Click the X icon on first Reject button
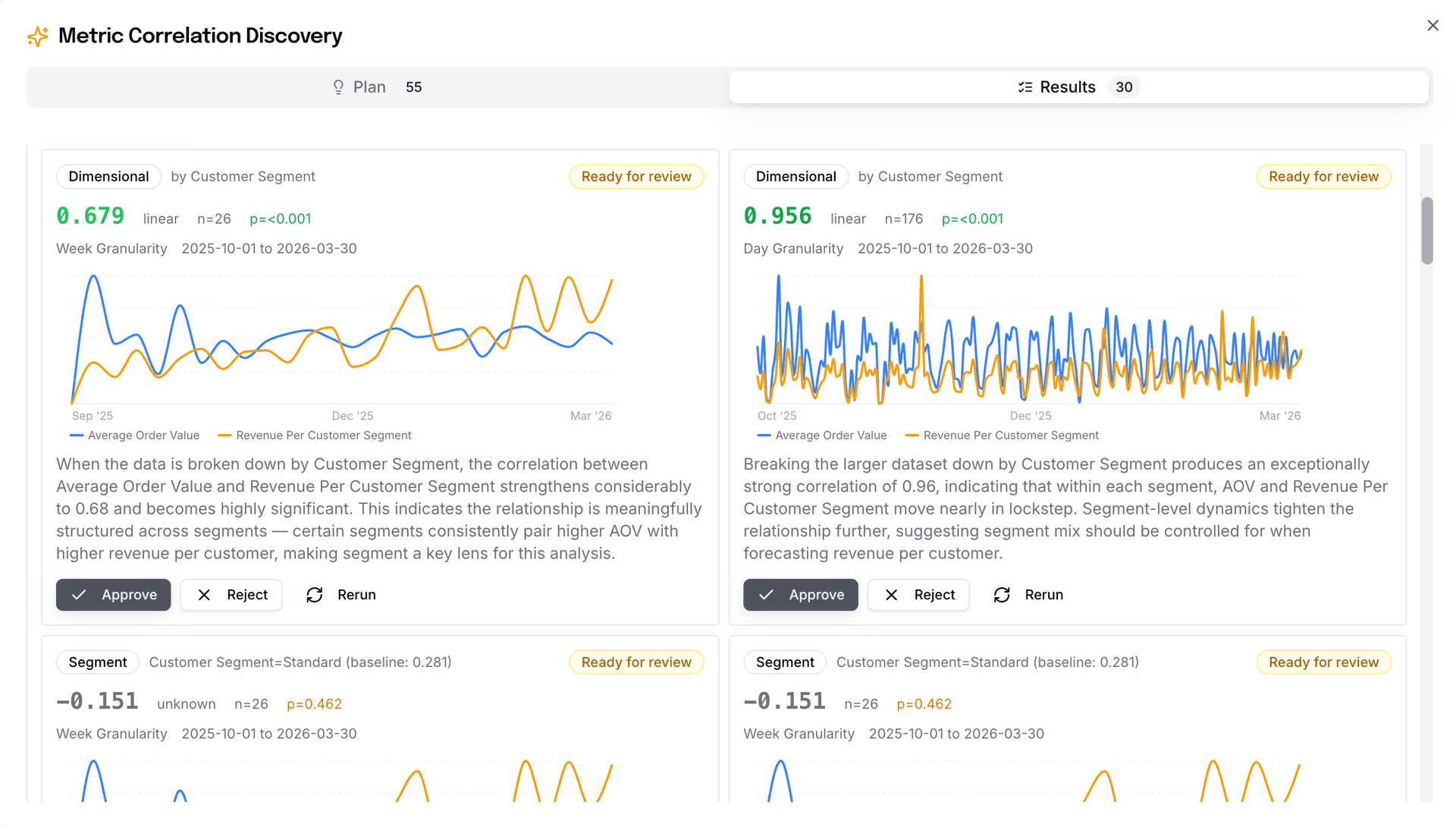Screen dimensions: 1456x827 [x=204, y=595]
